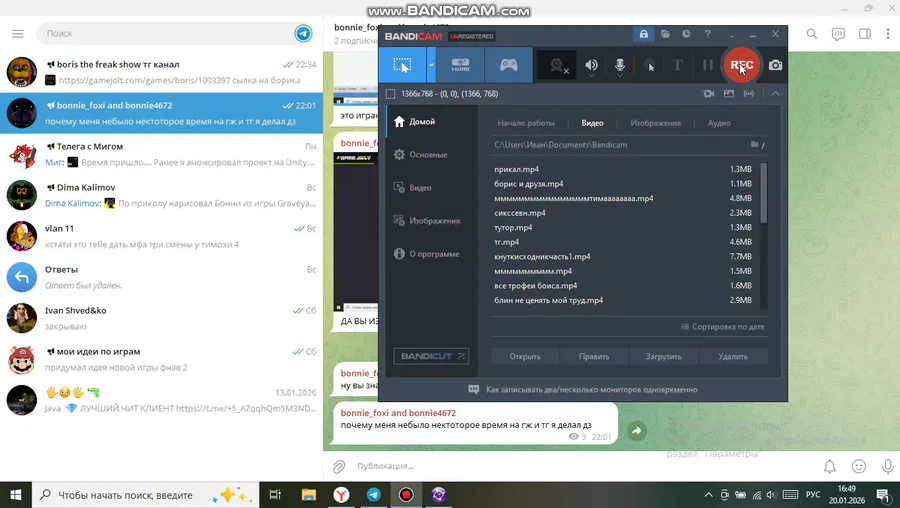Collapse Bandicam panel with chevron up
Viewport: 900px width, 508px height.
point(775,94)
